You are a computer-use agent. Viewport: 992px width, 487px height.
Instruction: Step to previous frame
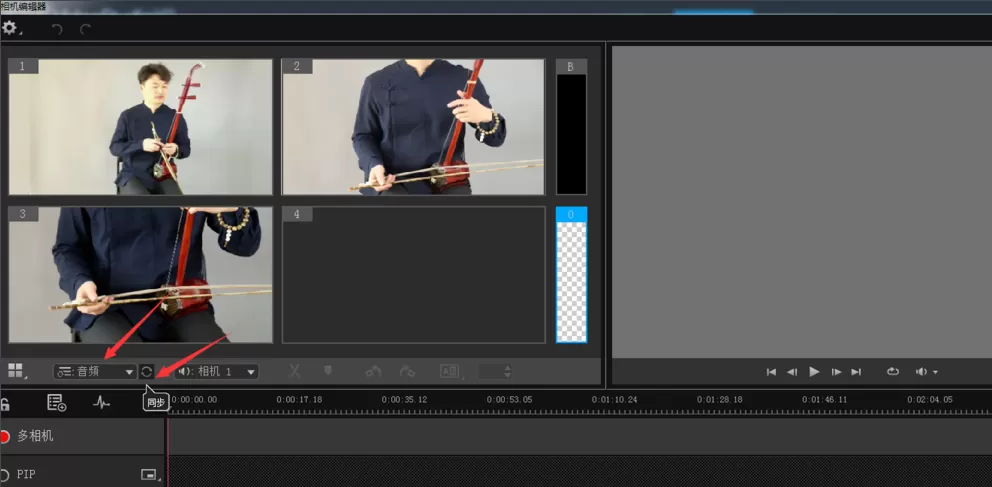(x=792, y=372)
